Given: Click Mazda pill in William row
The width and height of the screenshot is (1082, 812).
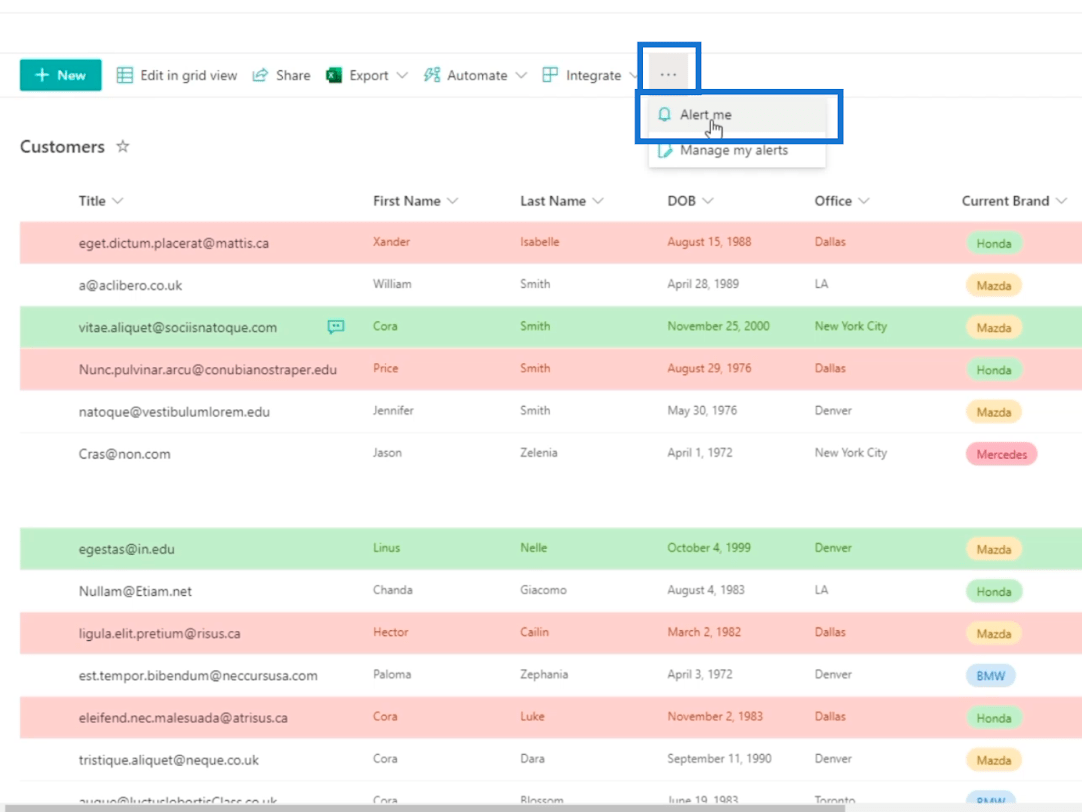Looking at the screenshot, I should point(994,286).
